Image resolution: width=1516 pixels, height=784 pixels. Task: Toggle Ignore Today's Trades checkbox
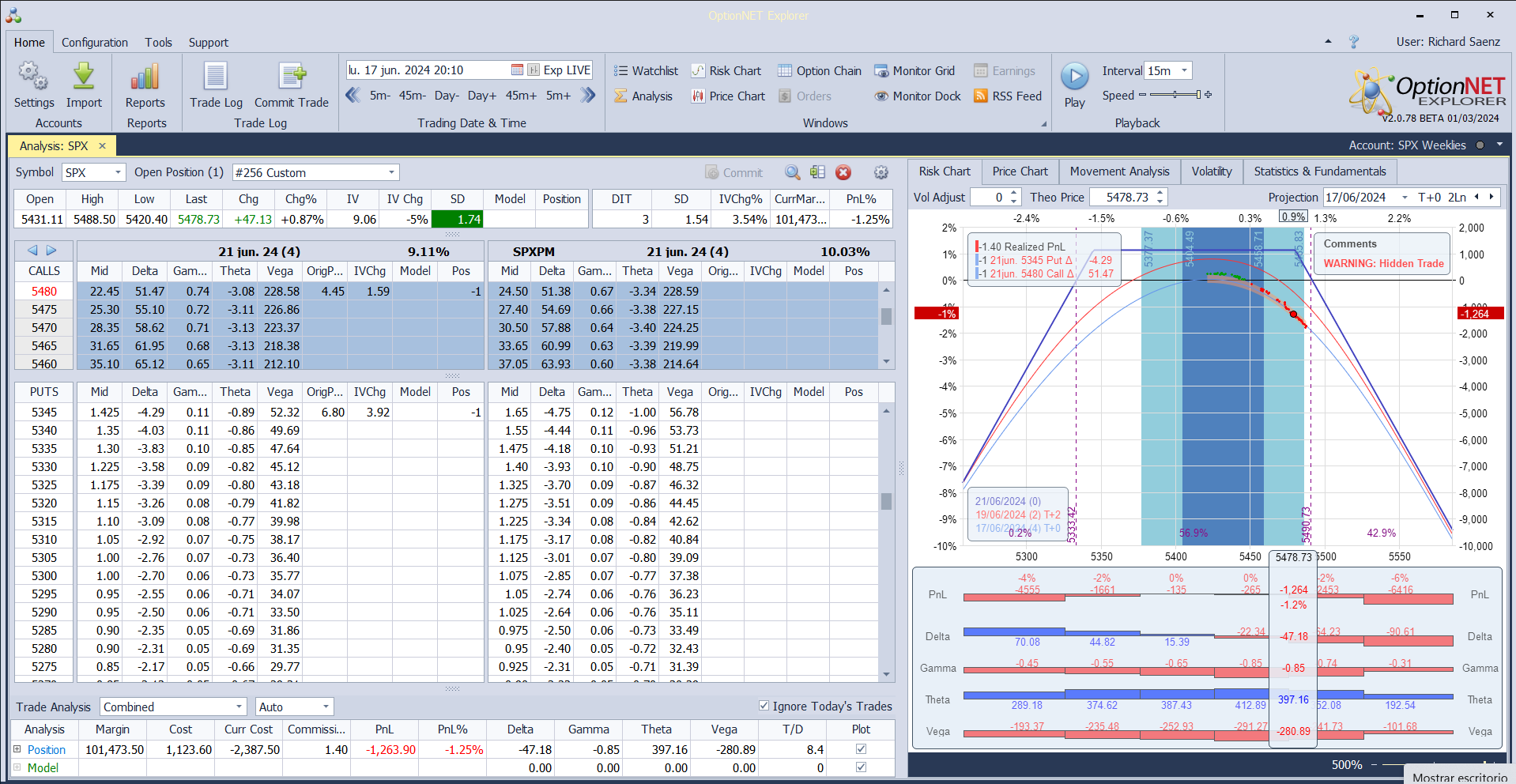click(764, 706)
